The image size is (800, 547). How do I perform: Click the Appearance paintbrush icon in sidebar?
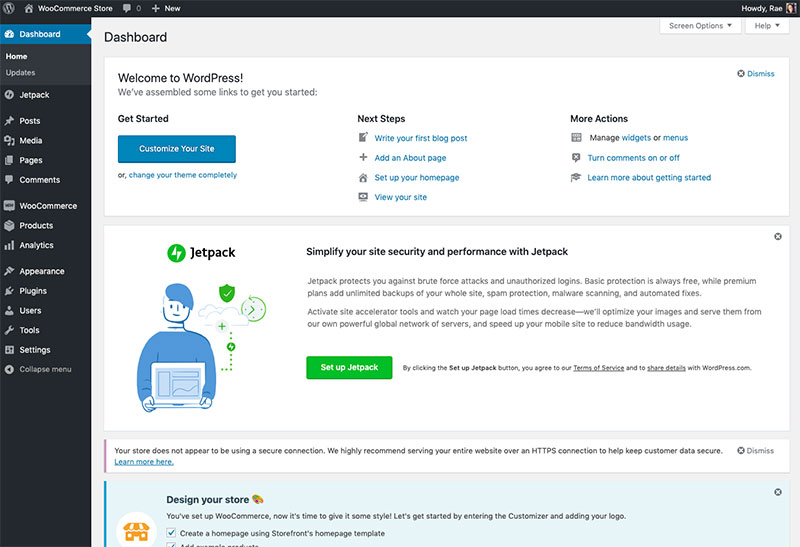9,271
